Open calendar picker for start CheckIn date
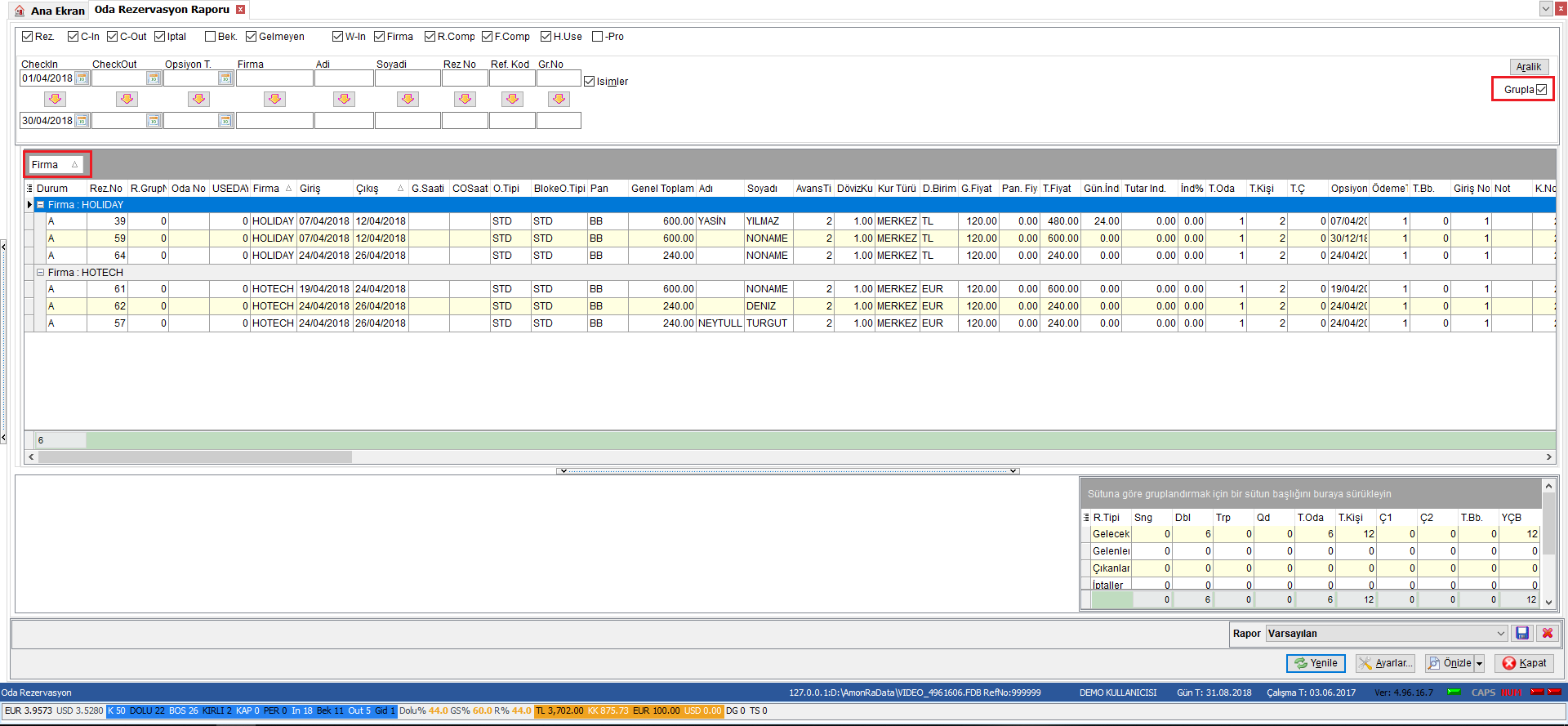The image size is (1568, 726). pyautogui.click(x=82, y=78)
